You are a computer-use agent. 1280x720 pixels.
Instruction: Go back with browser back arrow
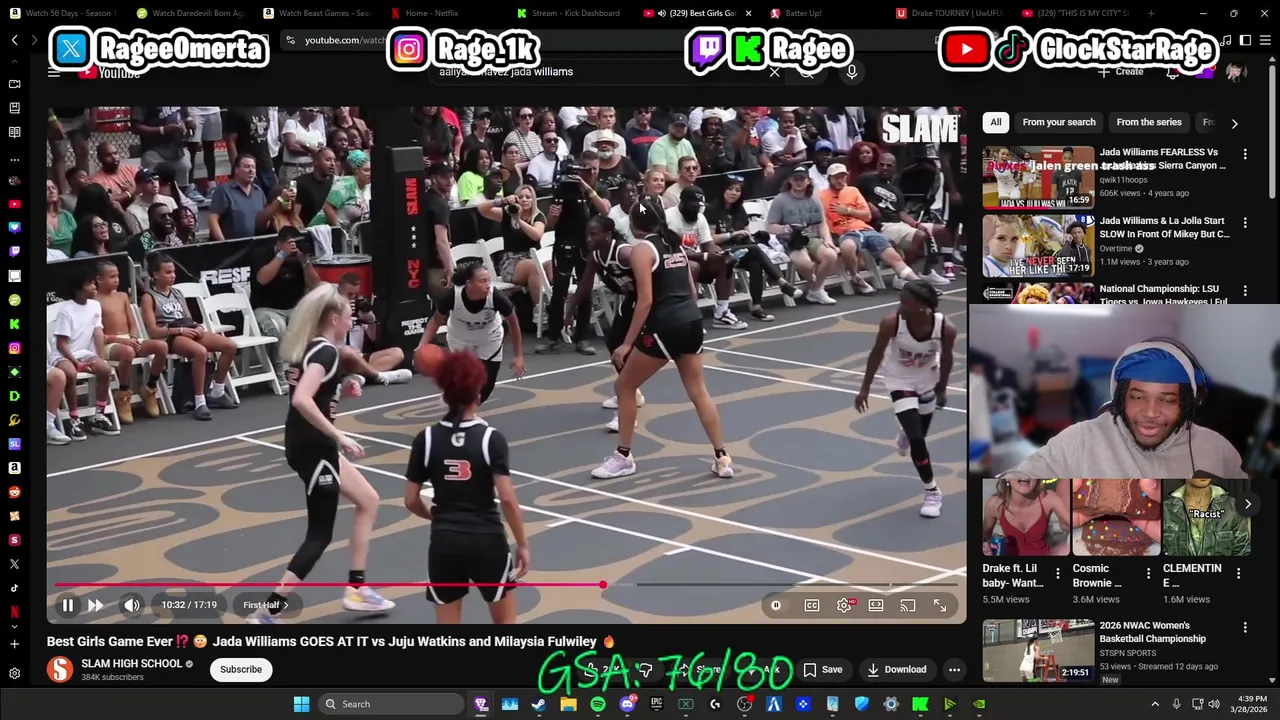pos(14,40)
